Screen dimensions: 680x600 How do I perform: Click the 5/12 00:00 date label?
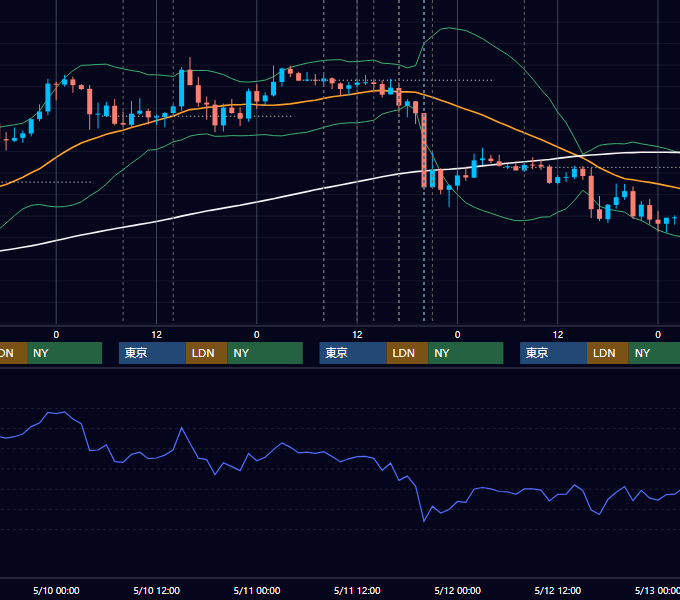(x=458, y=590)
